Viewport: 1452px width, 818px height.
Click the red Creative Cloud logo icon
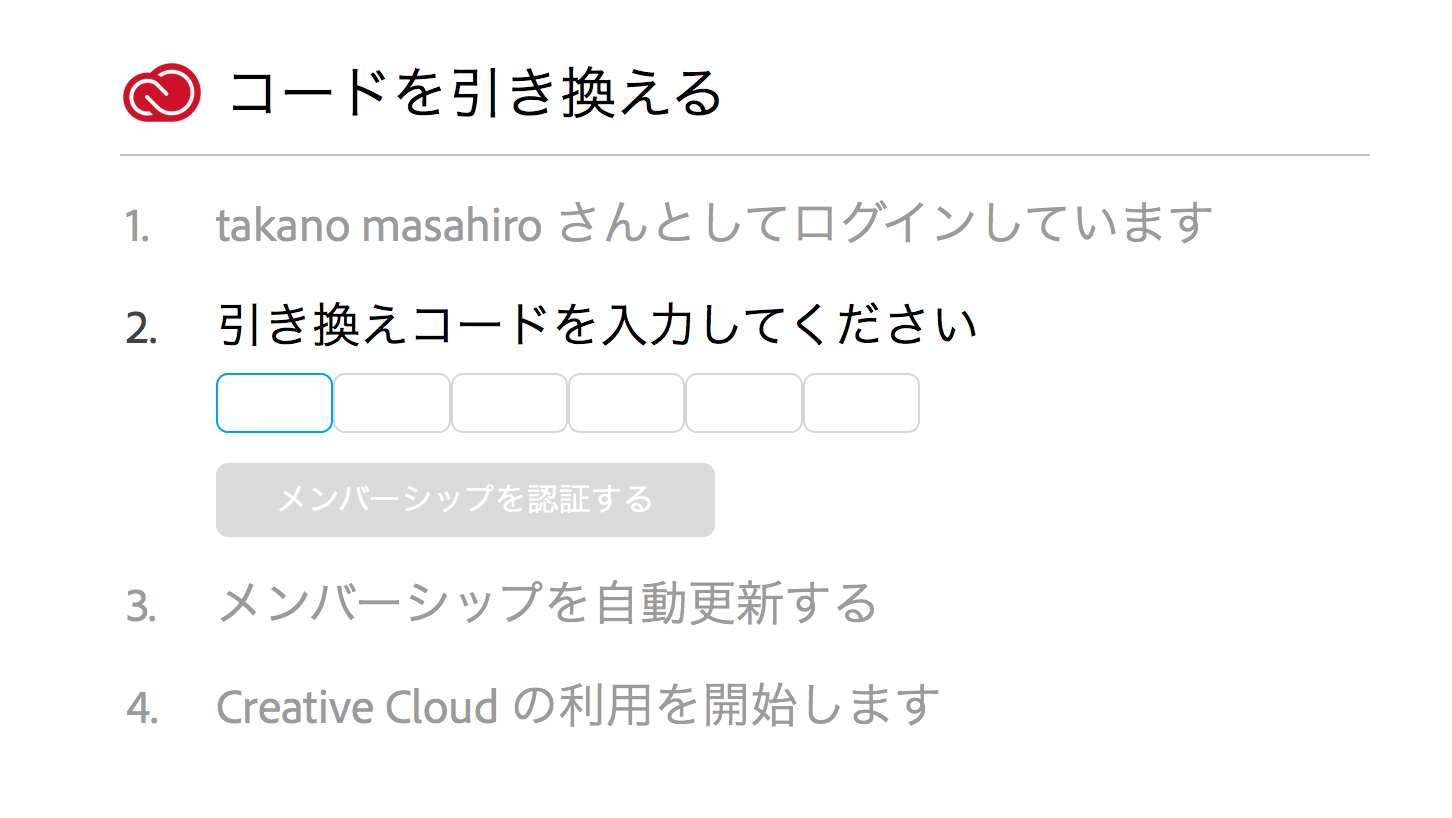162,93
